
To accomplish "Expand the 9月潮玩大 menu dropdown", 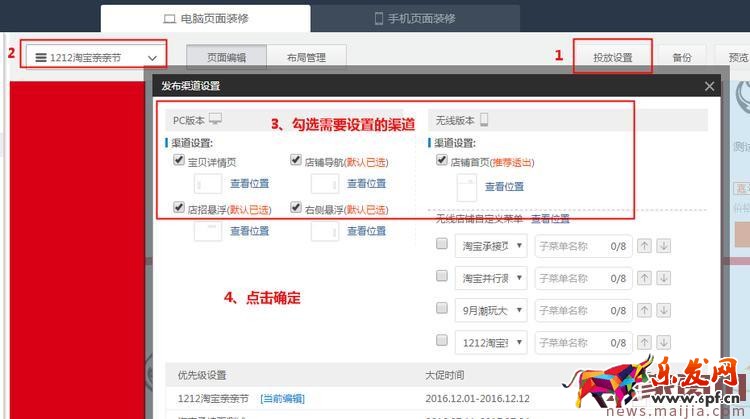I will tap(491, 308).
